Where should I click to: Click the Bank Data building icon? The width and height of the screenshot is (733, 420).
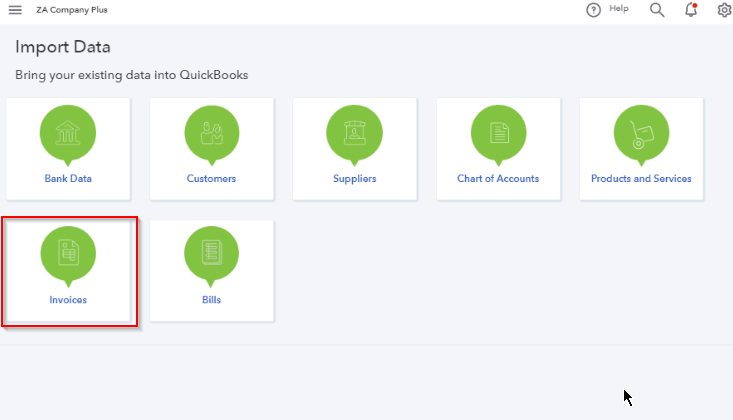(x=68, y=134)
